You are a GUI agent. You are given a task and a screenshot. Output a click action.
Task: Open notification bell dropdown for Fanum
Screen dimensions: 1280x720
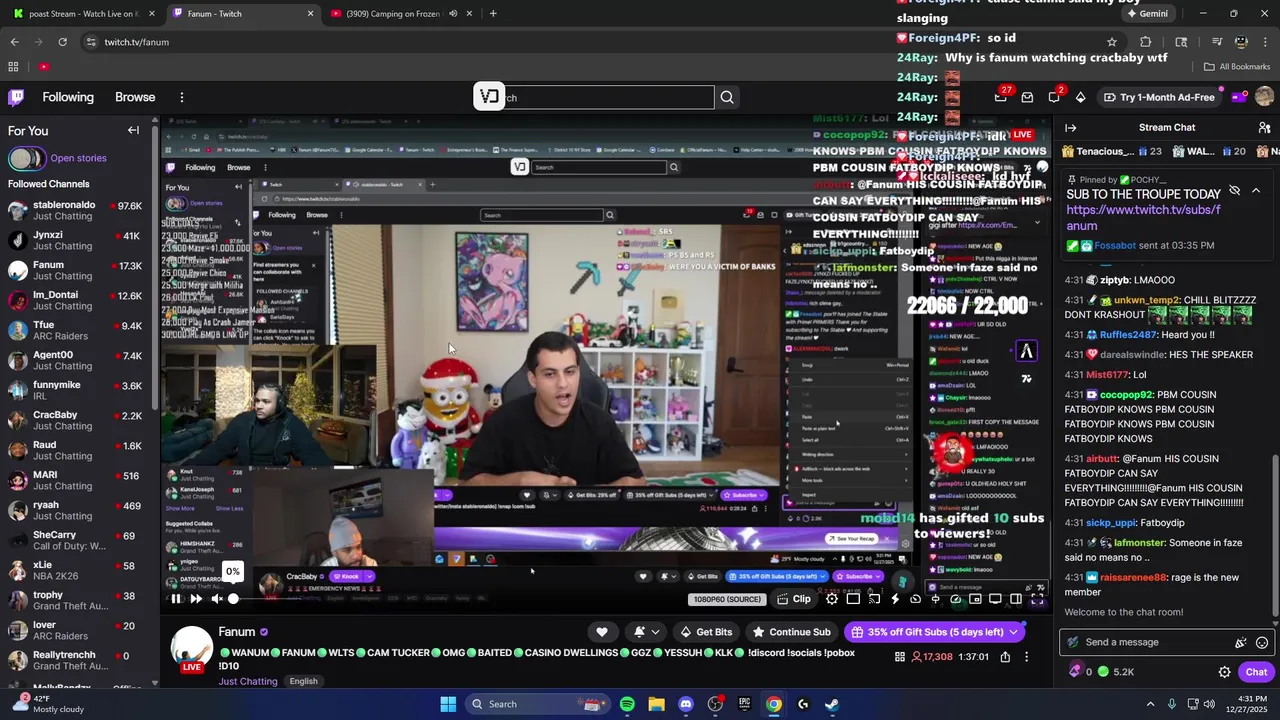coord(646,632)
